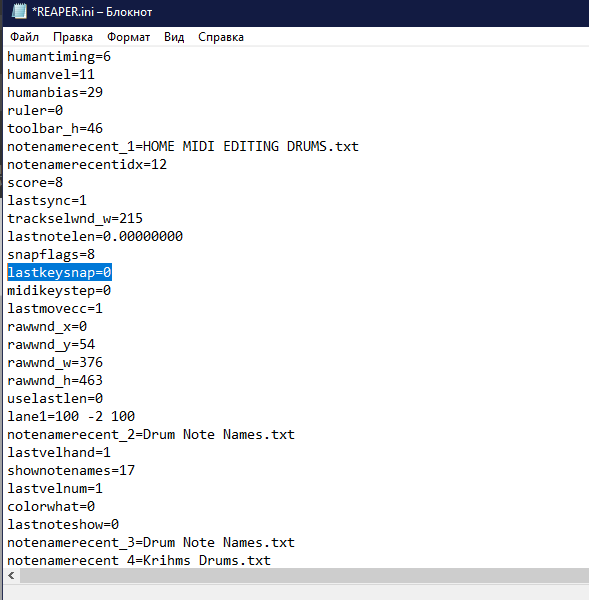Click notenamerecent_1=HOME MIDI EDITING DRUMS.txt line
This screenshot has width=589, height=600.
[x=183, y=147]
